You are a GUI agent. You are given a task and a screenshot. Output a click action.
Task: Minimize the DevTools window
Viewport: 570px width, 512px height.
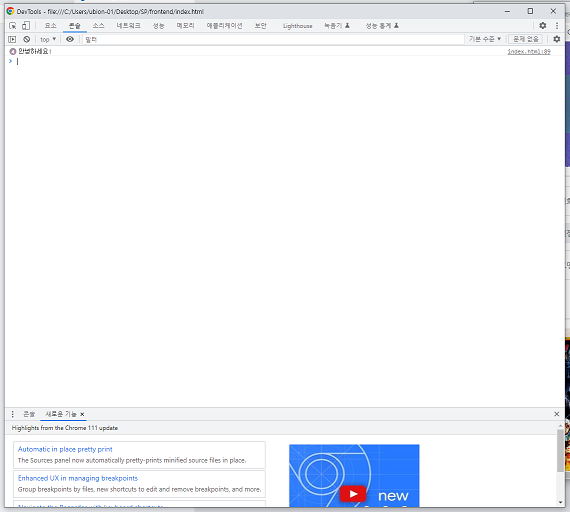(507, 11)
